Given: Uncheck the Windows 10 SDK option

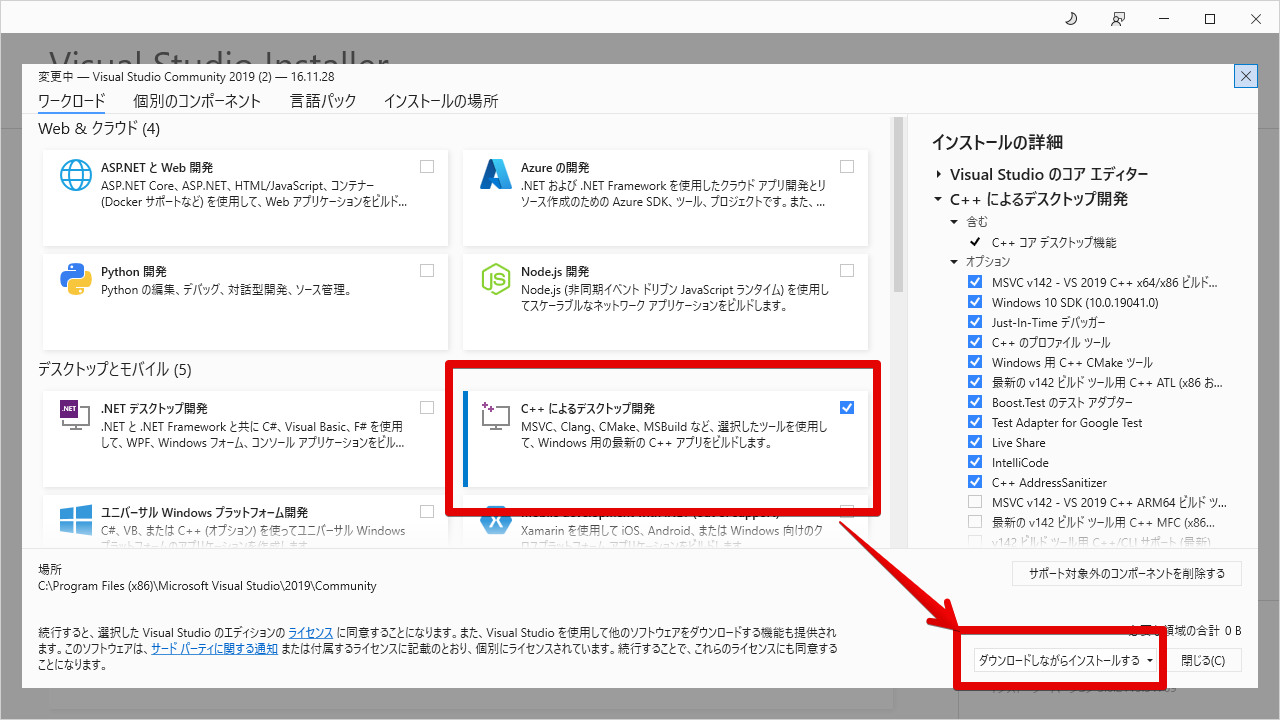Looking at the screenshot, I should pos(975,302).
